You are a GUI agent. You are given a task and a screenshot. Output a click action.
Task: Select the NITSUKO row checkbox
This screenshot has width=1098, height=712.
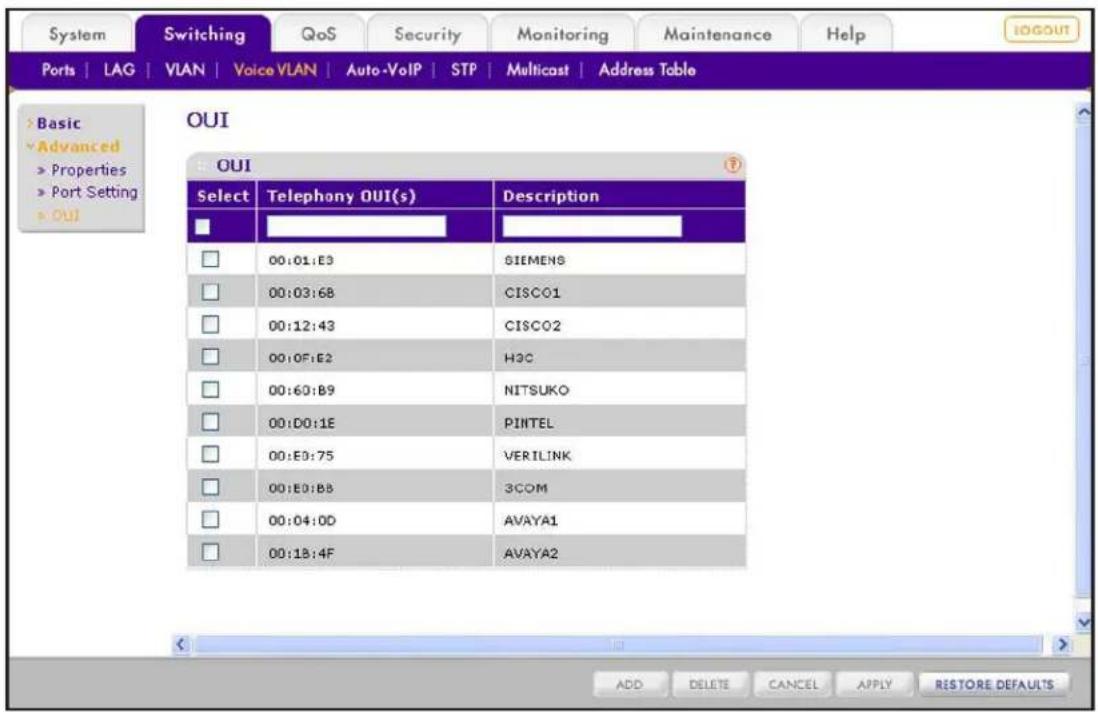(210, 389)
